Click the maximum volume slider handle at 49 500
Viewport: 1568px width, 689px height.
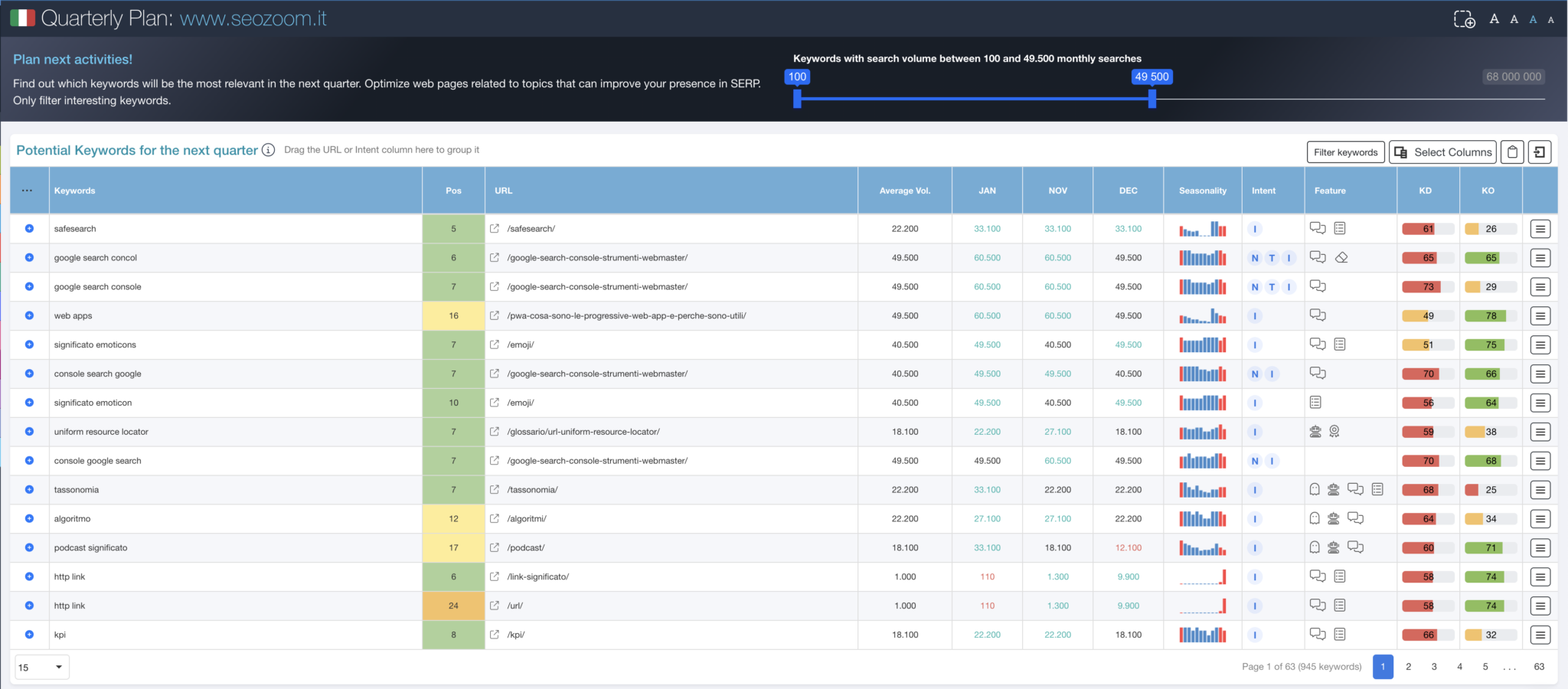pyautogui.click(x=1152, y=99)
